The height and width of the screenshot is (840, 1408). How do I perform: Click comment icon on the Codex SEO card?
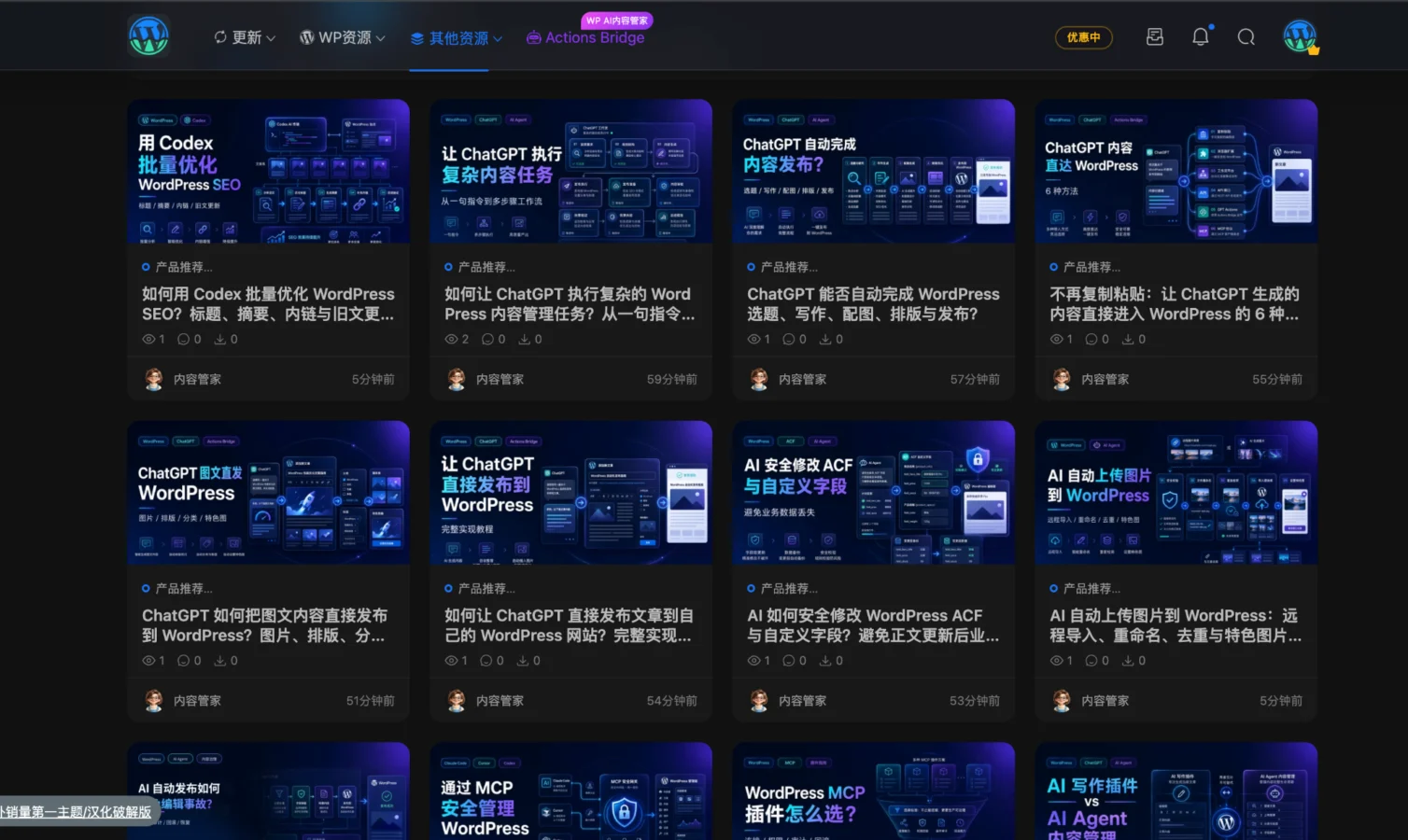tap(183, 340)
